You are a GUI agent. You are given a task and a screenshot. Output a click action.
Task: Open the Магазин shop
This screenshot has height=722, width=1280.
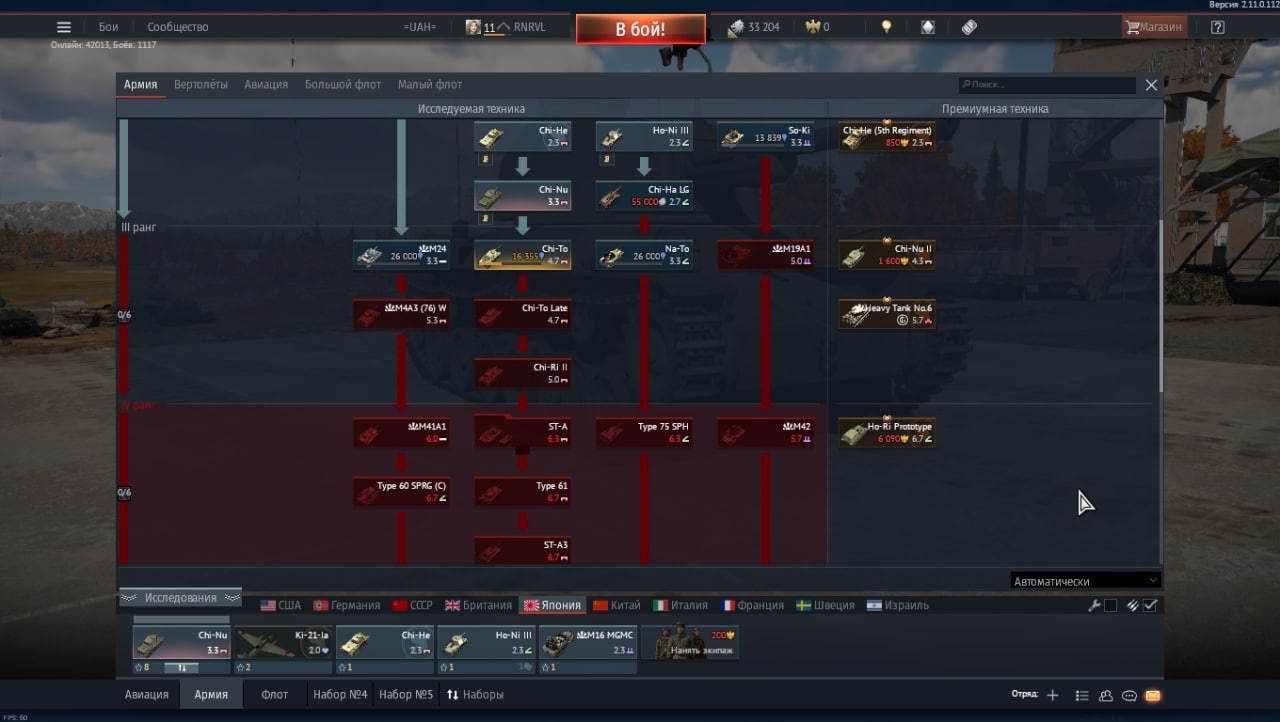(1154, 27)
